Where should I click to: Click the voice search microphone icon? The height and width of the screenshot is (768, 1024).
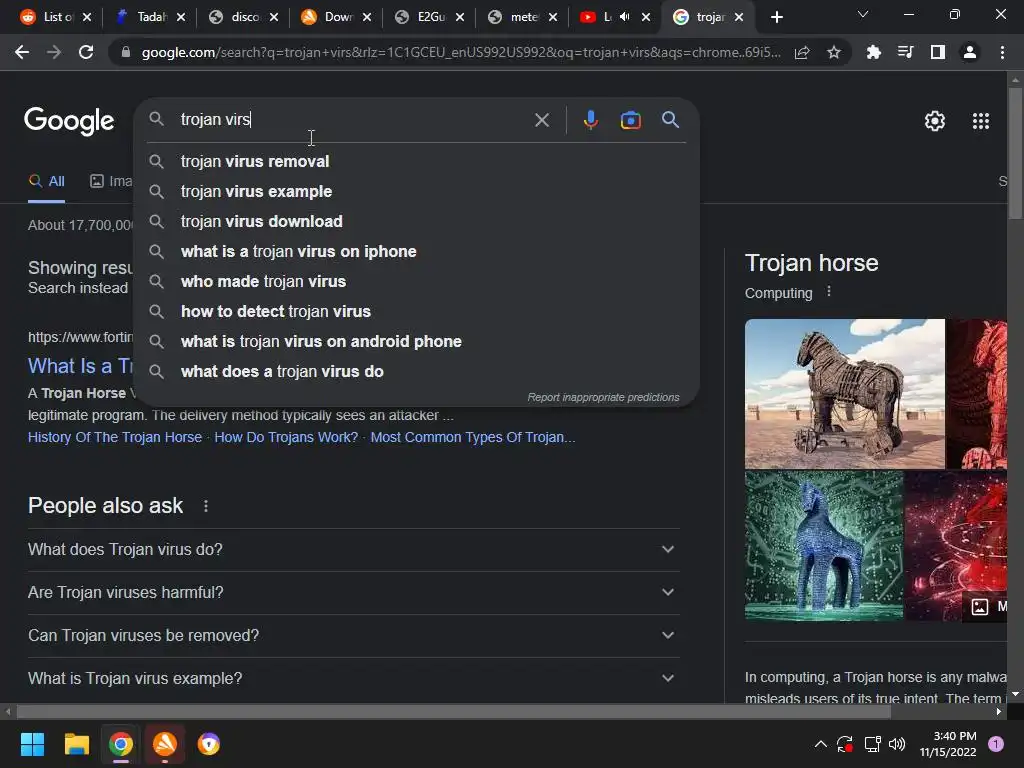590,120
